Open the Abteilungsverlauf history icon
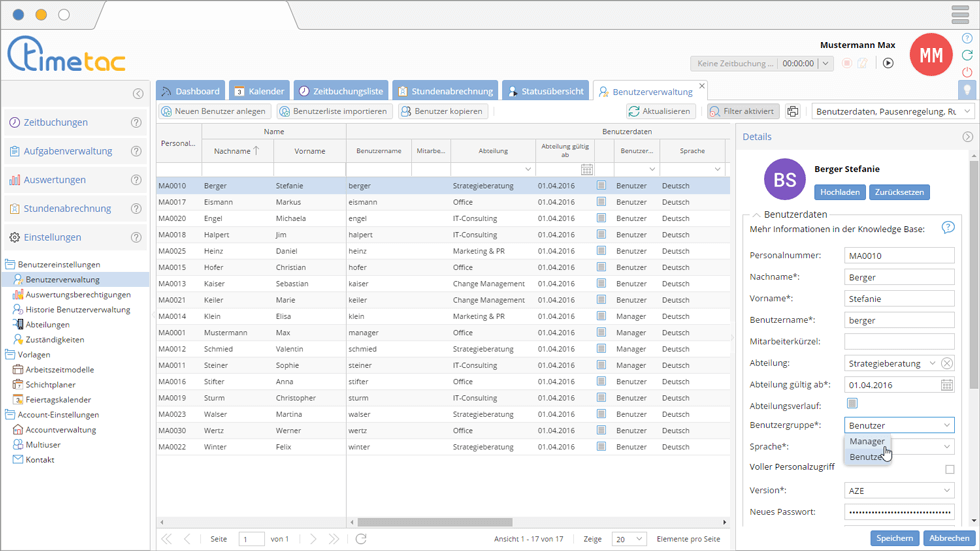This screenshot has height=551, width=980. click(x=852, y=404)
